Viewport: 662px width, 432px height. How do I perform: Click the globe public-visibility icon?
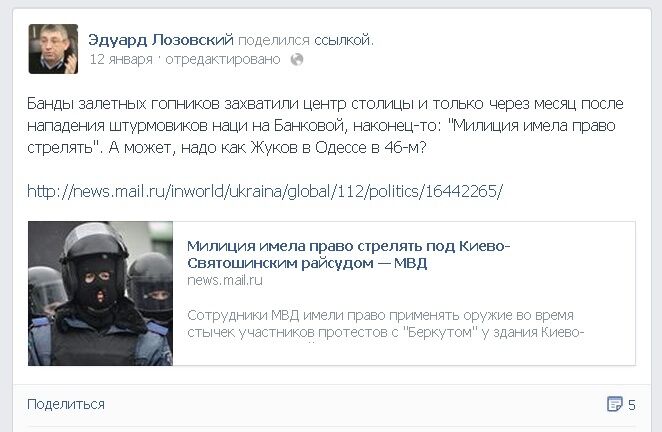tap(297, 60)
